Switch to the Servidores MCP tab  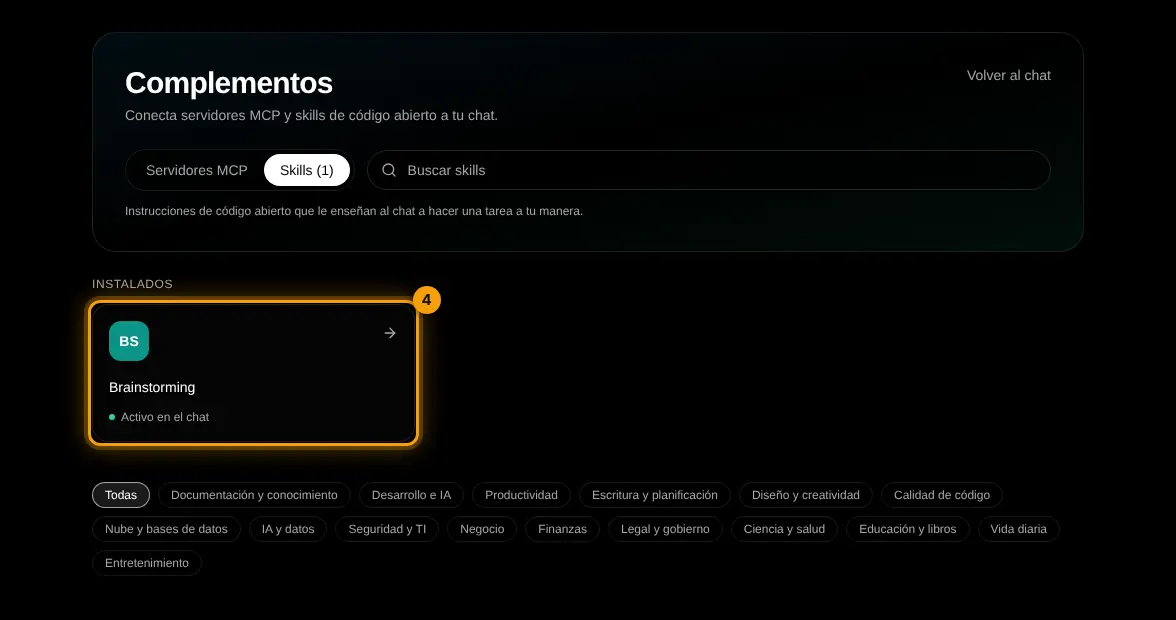pyautogui.click(x=196, y=170)
